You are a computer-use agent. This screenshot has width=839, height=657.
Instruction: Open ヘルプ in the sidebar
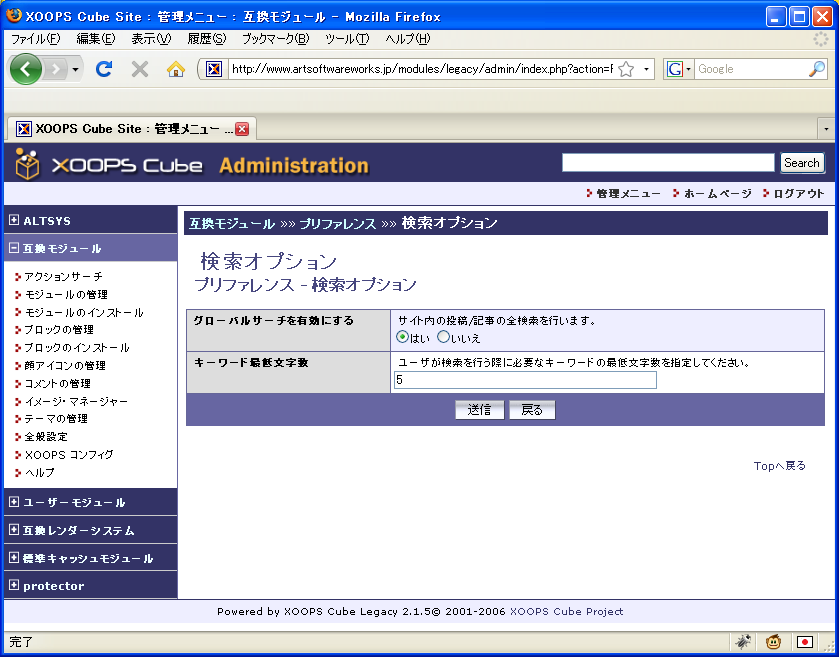click(x=40, y=472)
